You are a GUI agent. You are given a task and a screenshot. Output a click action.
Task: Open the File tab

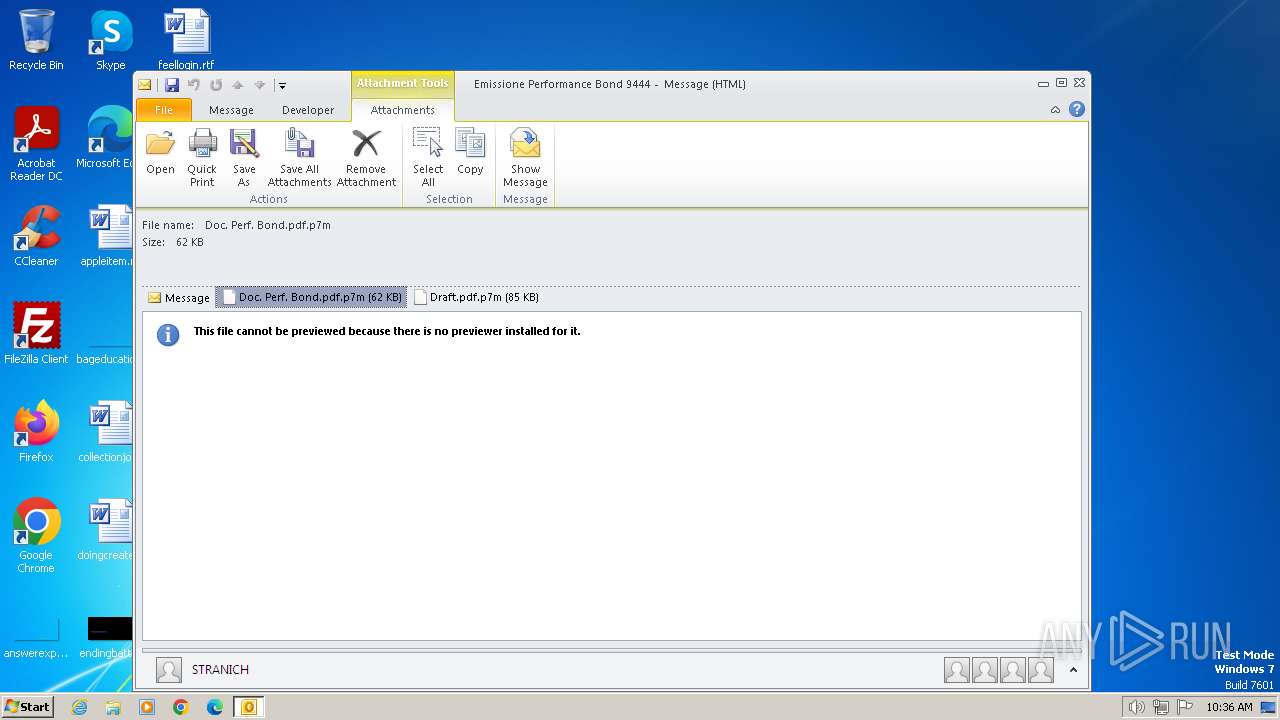click(164, 110)
